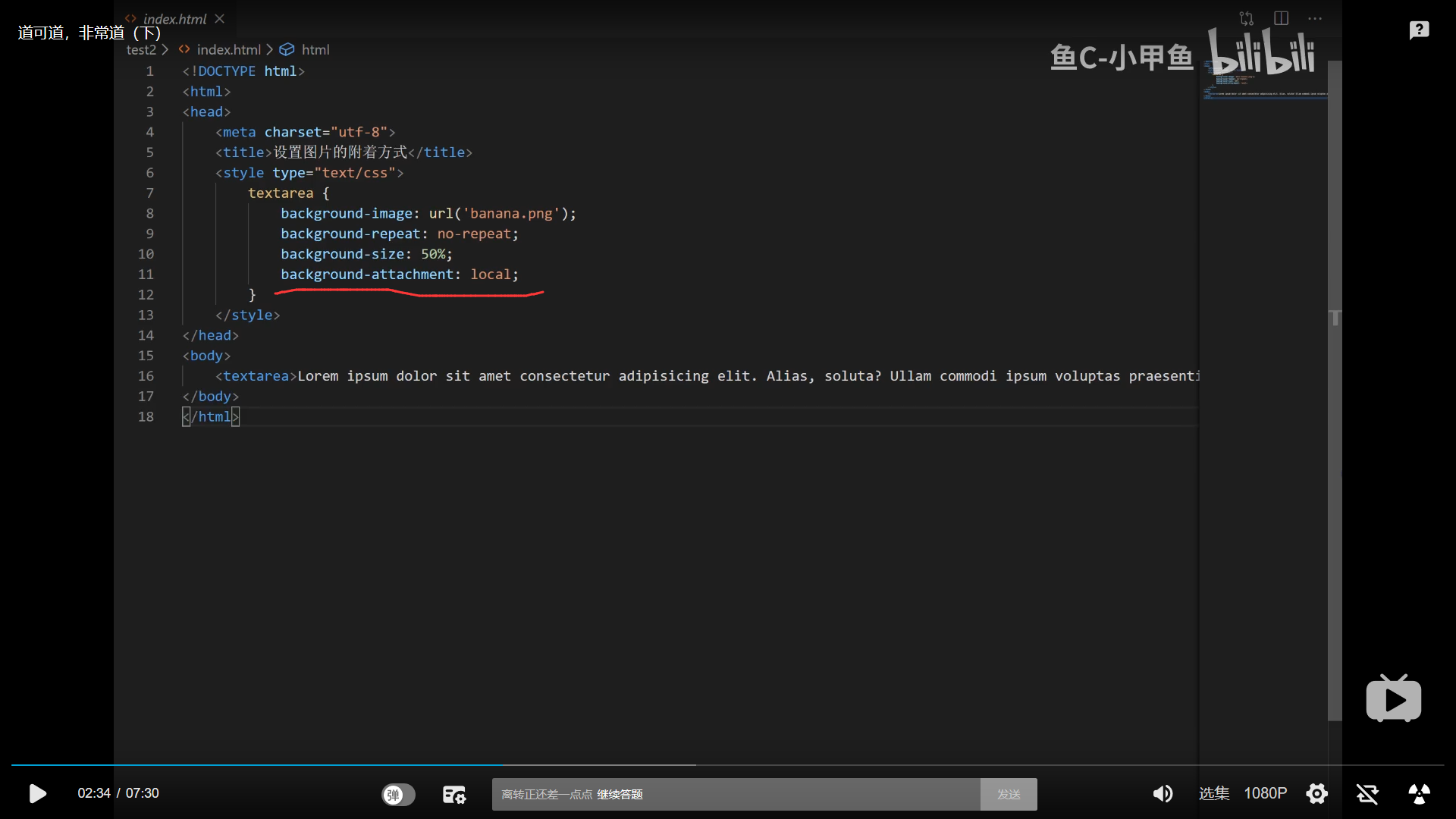The height and width of the screenshot is (819, 1456).
Task: Click the help question-mark icon
Action: [1419, 30]
